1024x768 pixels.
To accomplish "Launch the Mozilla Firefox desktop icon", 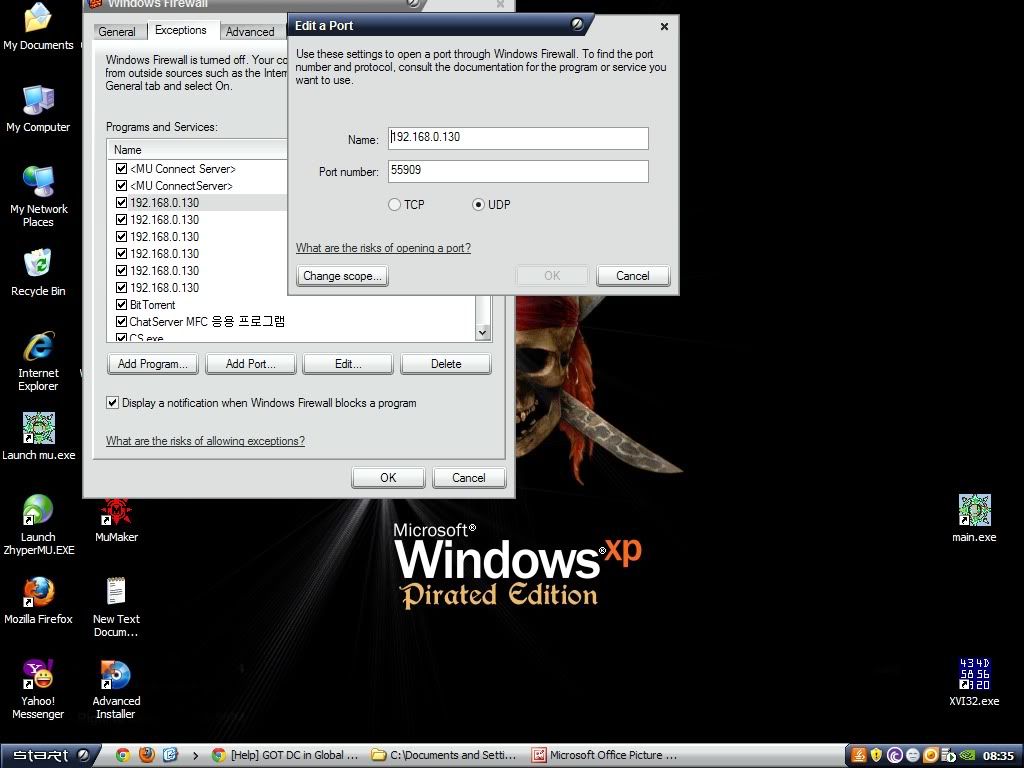I will tap(38, 594).
